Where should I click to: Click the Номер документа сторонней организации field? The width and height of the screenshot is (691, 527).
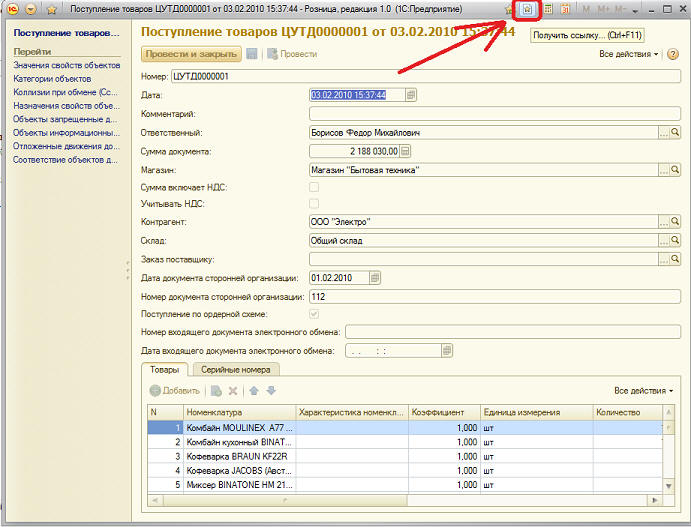pos(495,297)
